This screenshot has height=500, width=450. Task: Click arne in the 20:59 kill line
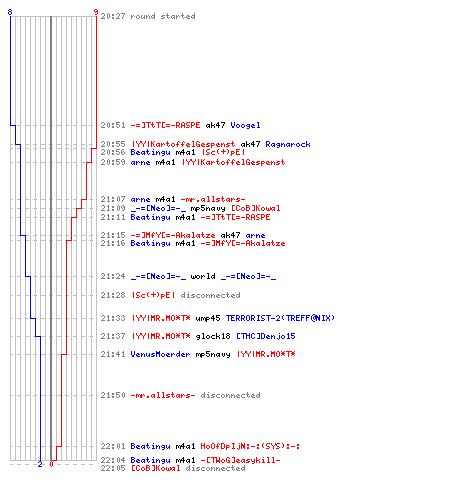coord(140,162)
